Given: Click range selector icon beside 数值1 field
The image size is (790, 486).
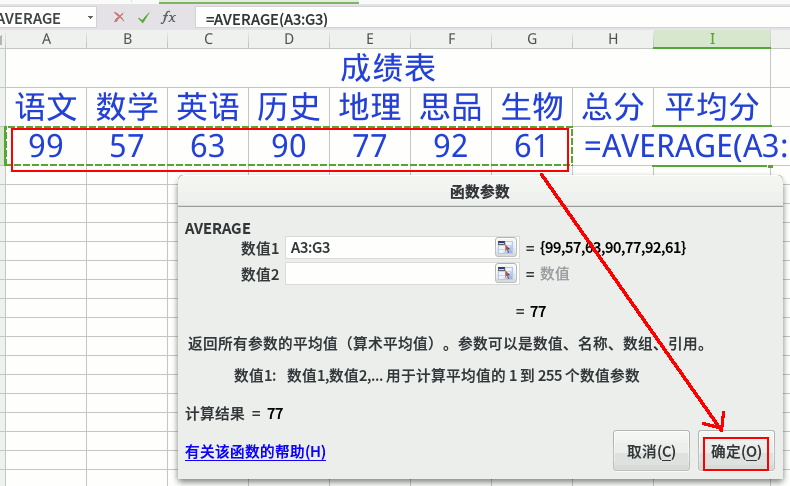Looking at the screenshot, I should point(505,247).
